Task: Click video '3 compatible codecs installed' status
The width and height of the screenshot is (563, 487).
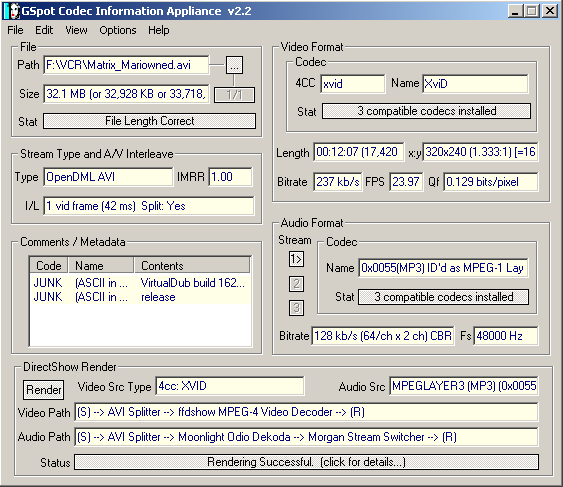Action: click(426, 111)
